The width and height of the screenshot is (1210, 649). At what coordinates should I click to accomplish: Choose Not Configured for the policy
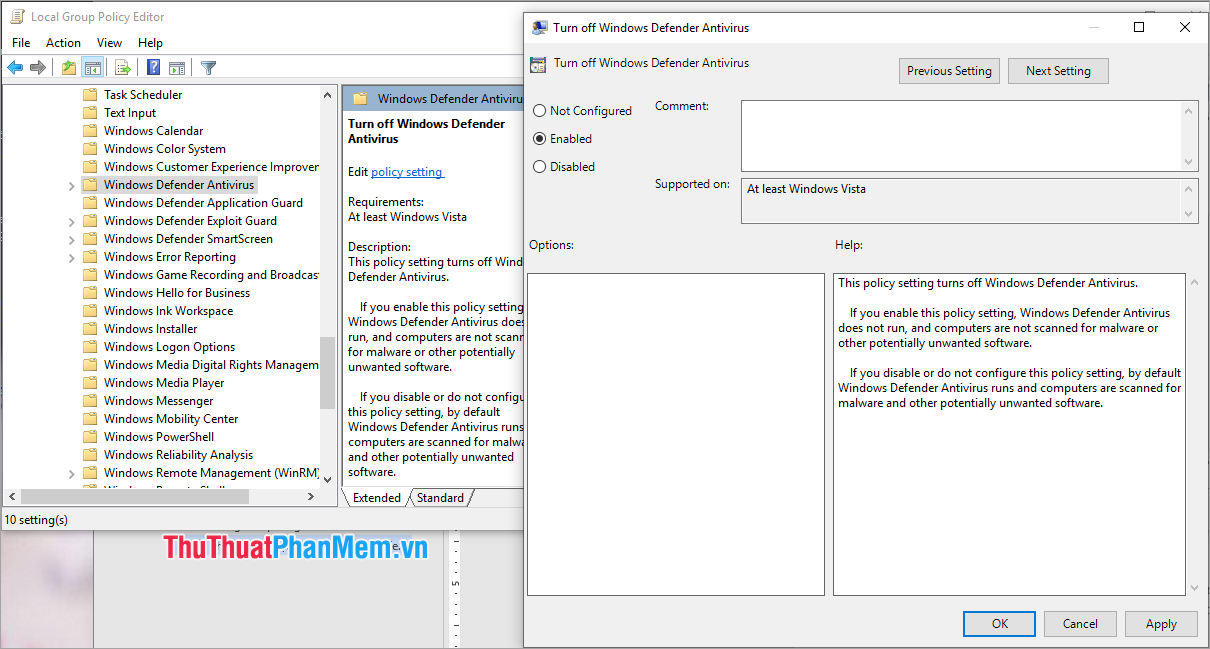coord(540,110)
